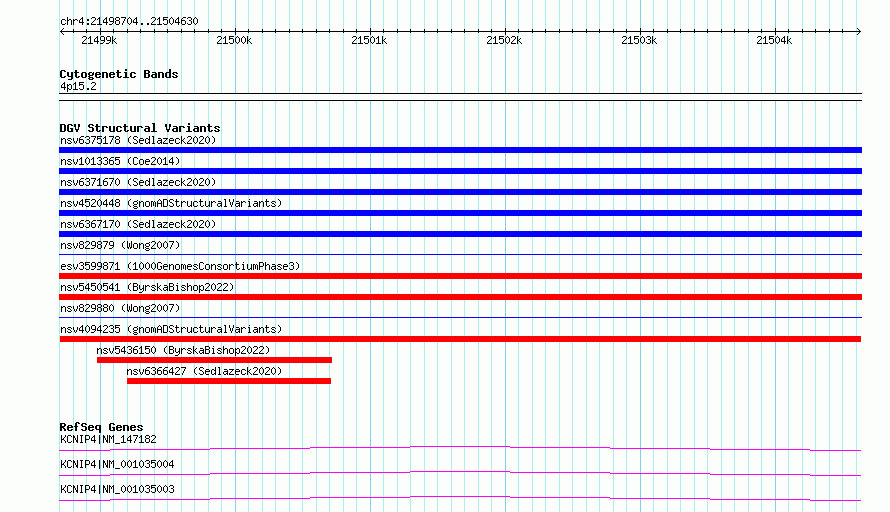890x512 pixels.
Task: Open the RefSeq Genes track heading
Action: pyautogui.click(x=101, y=427)
